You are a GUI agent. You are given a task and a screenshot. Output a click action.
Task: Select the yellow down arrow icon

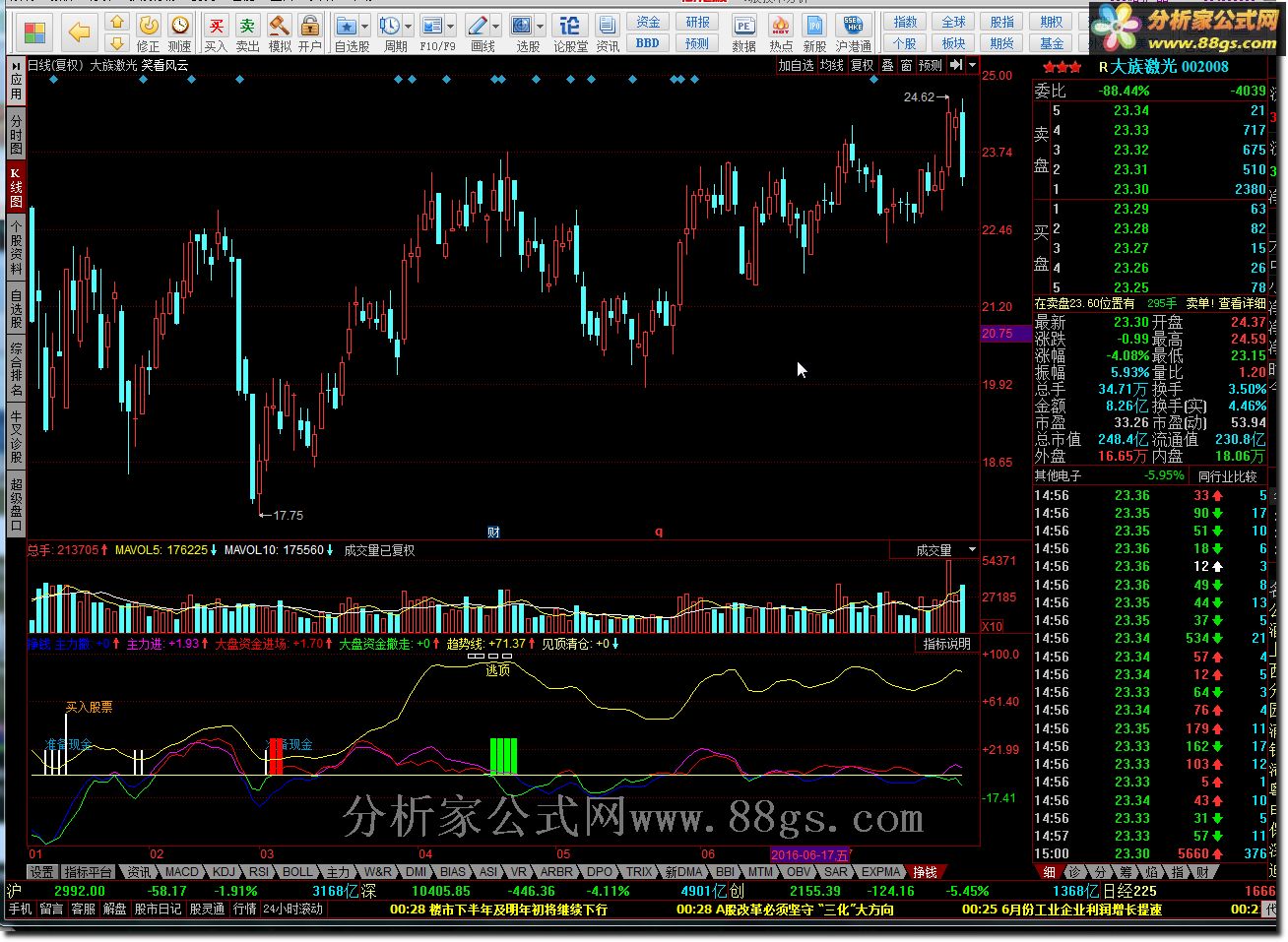coord(117,42)
